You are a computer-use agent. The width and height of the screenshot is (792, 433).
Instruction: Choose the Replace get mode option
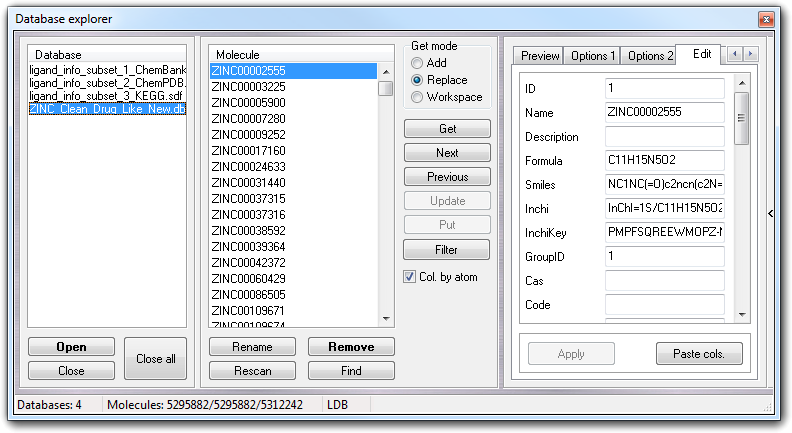point(417,80)
